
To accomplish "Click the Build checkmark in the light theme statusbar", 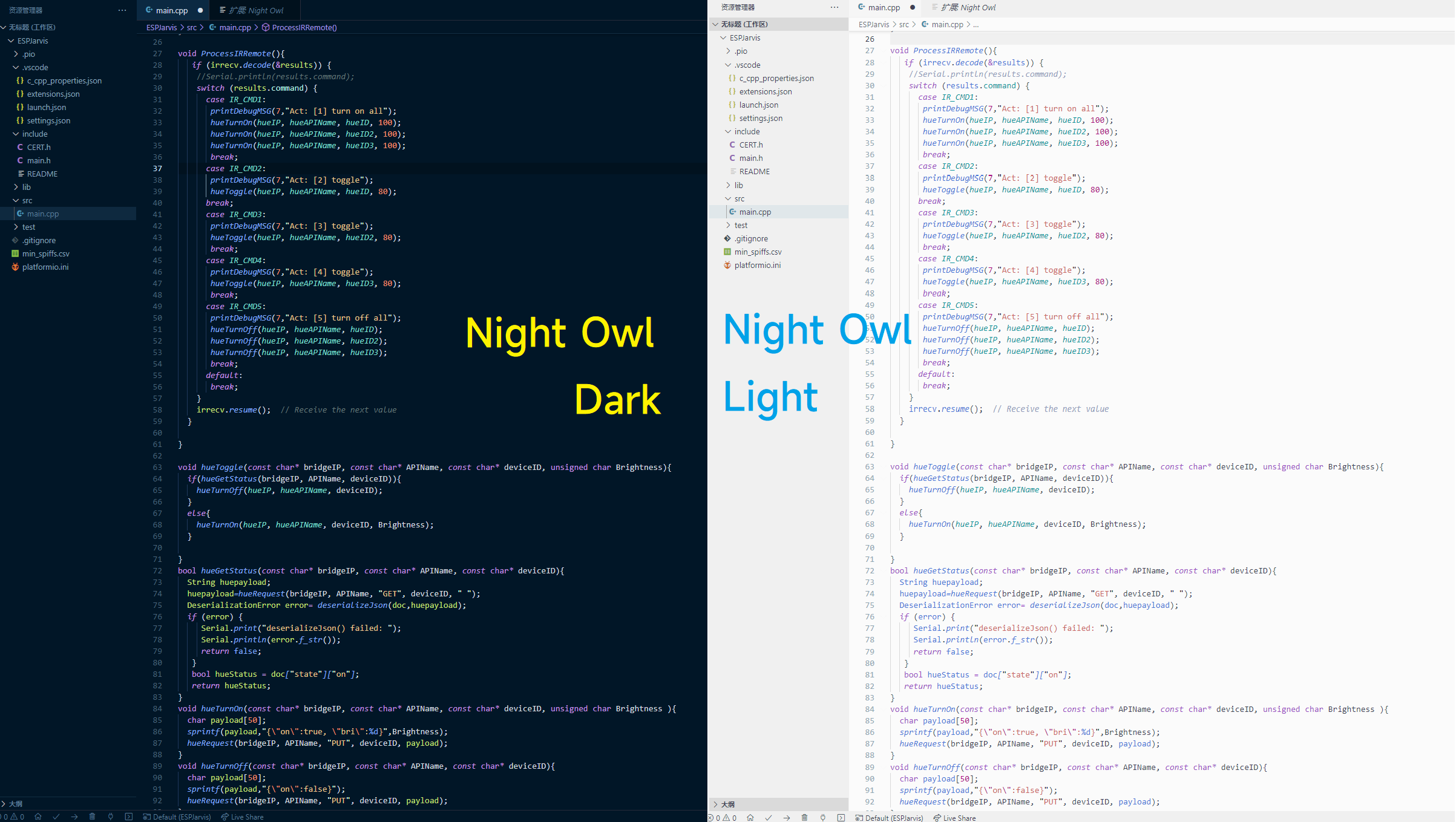I will coord(769,818).
